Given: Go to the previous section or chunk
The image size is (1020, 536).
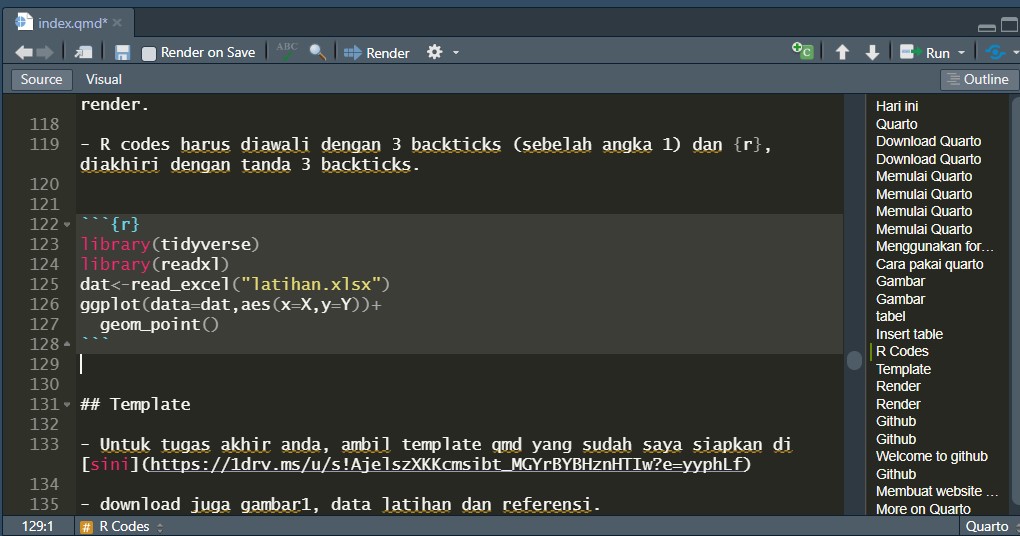Looking at the screenshot, I should [842, 52].
